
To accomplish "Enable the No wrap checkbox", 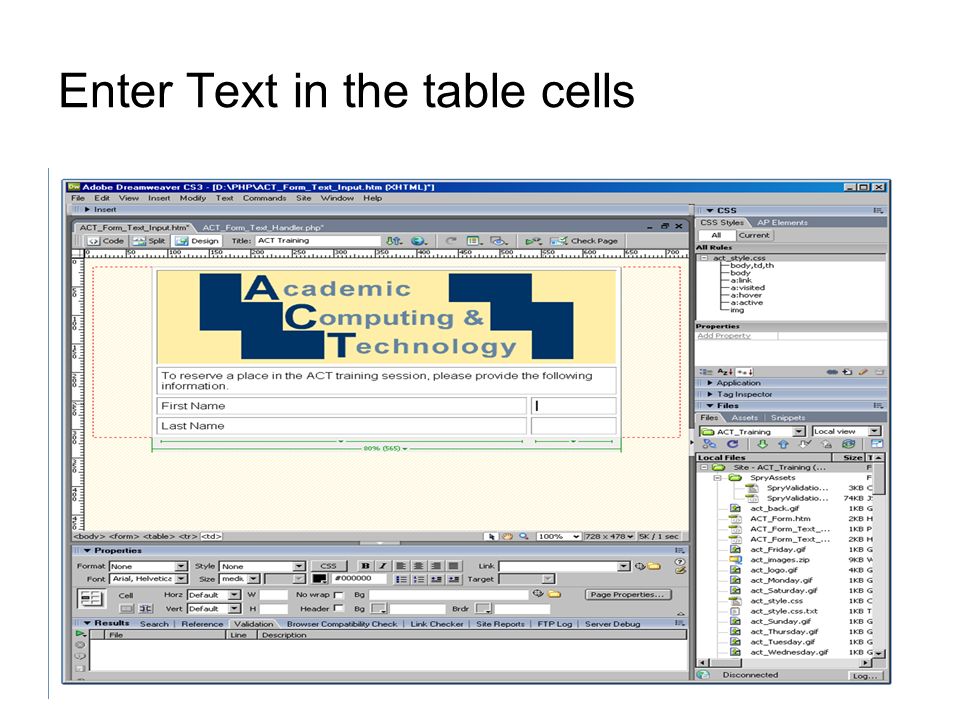I will coord(339,594).
